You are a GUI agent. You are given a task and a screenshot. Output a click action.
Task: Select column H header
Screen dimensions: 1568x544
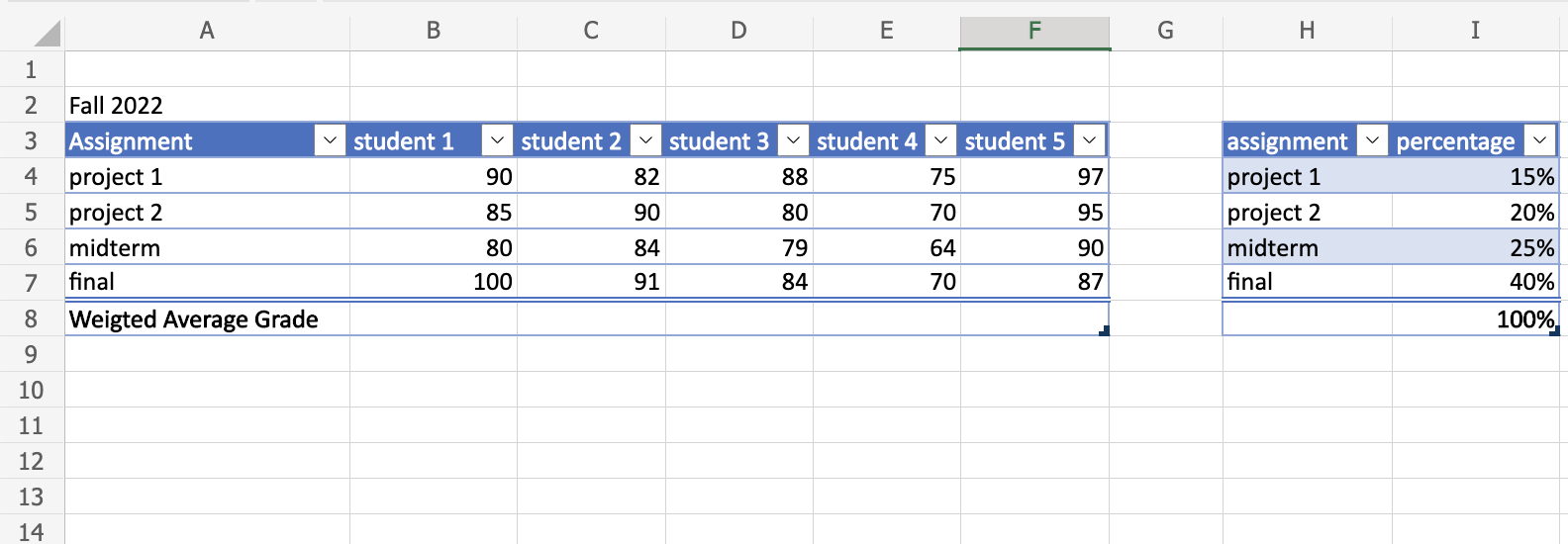coord(1308,31)
